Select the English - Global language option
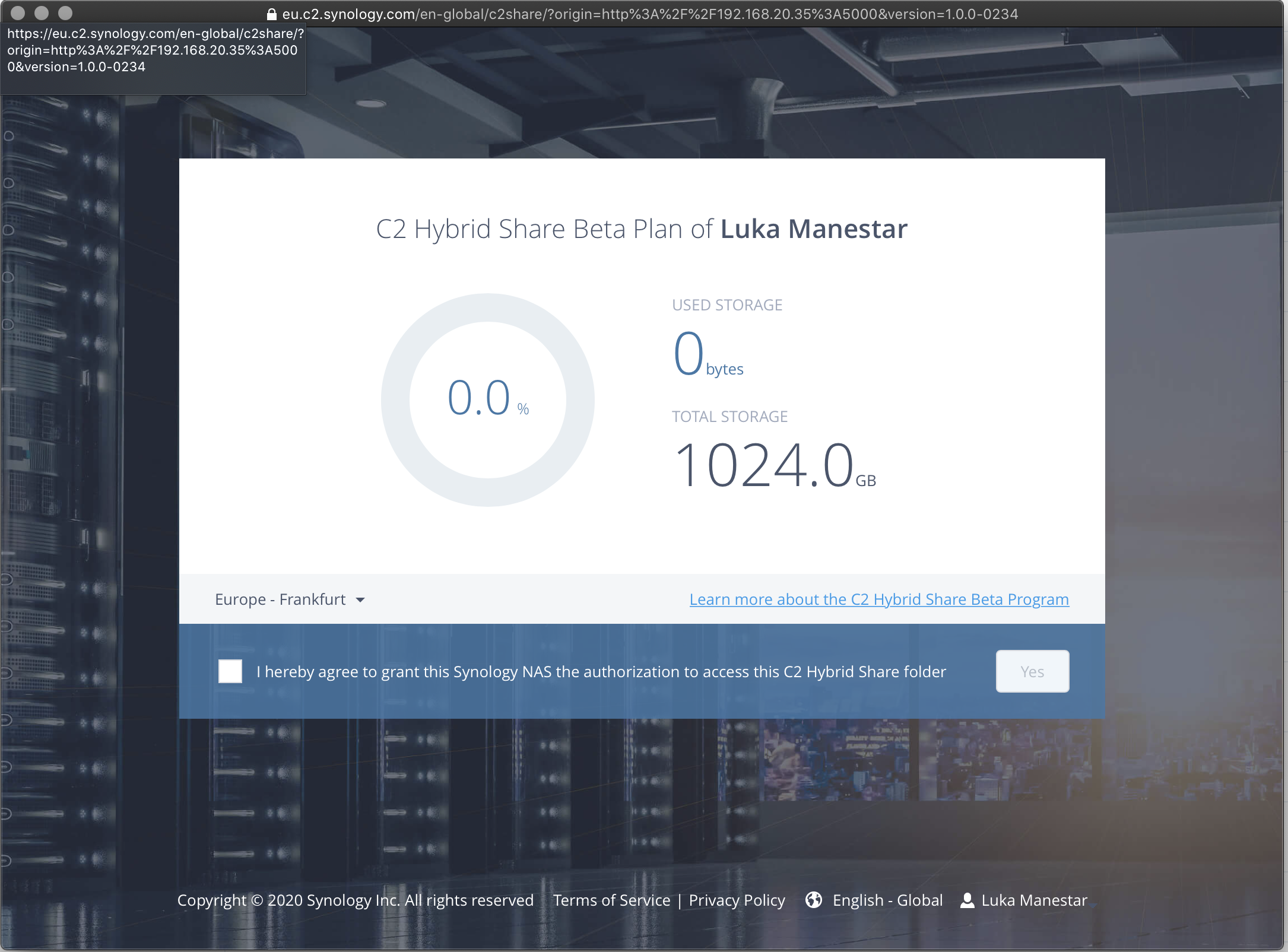Screen dimensions: 1288x952 pos(887,900)
